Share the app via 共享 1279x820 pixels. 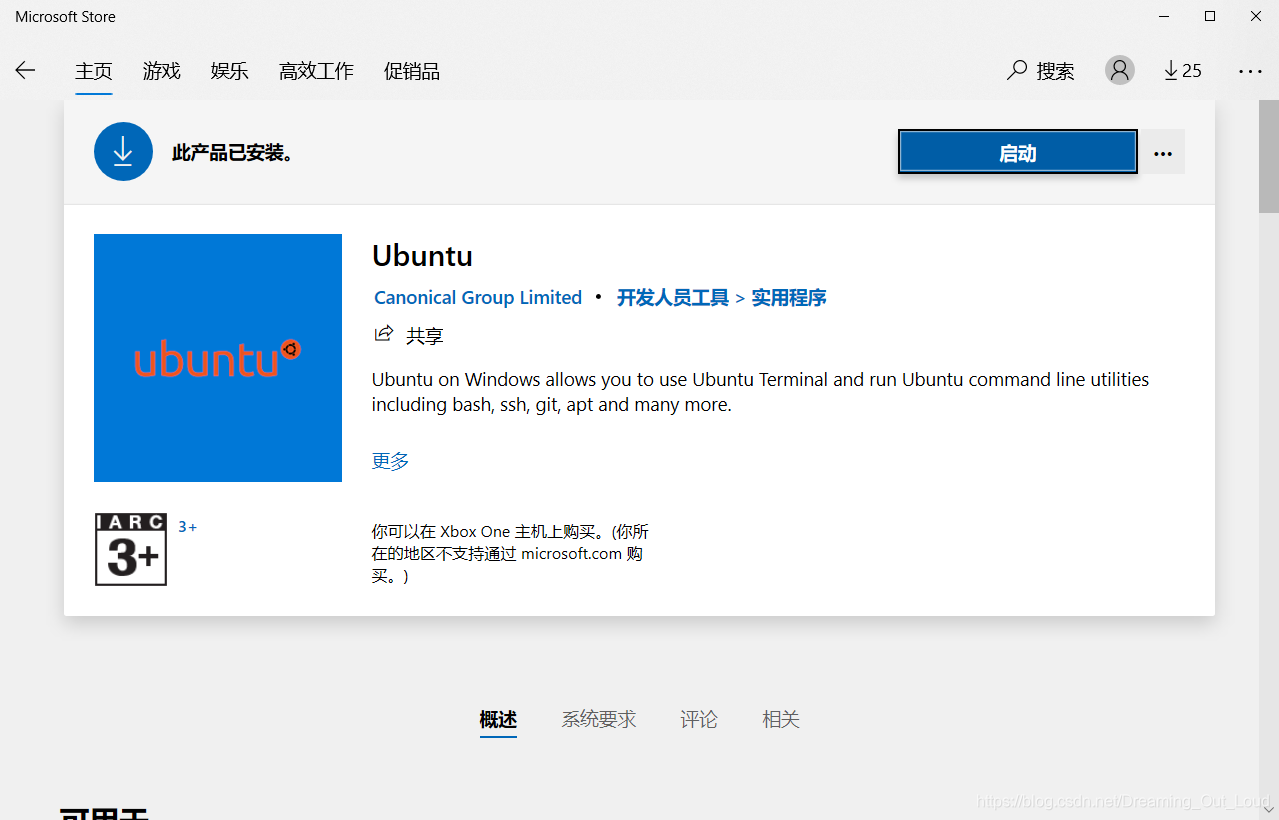409,335
